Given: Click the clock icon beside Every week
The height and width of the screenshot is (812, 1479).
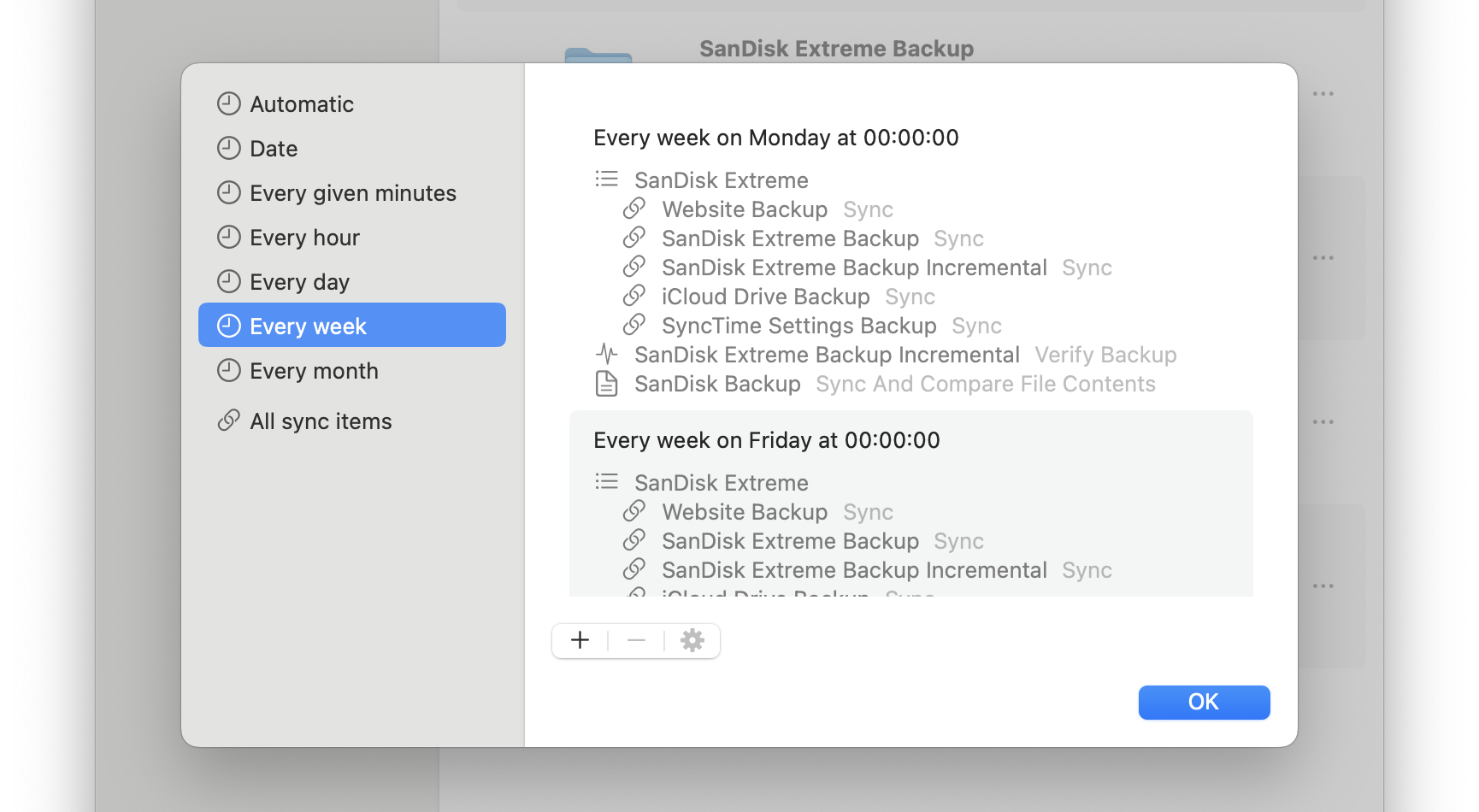Looking at the screenshot, I should pyautogui.click(x=228, y=326).
